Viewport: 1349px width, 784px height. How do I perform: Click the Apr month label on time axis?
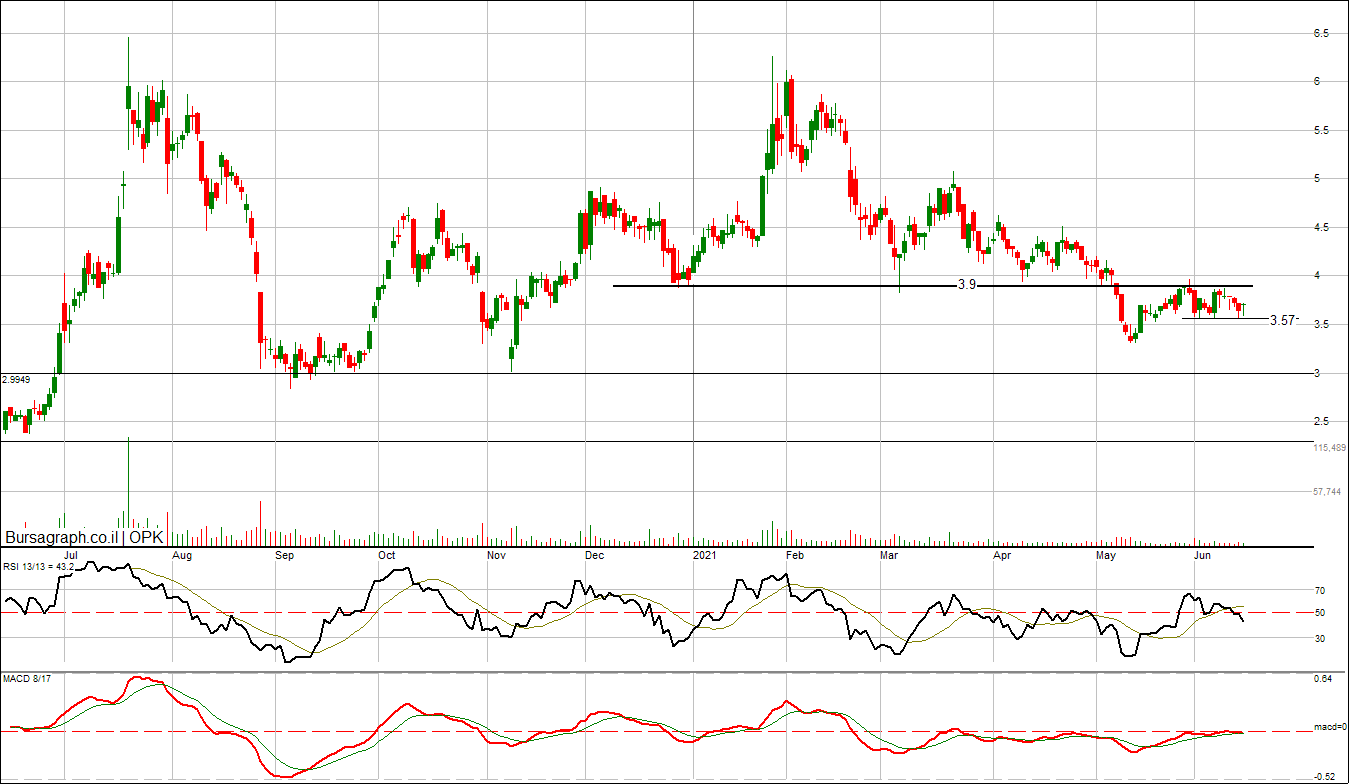(1003, 554)
